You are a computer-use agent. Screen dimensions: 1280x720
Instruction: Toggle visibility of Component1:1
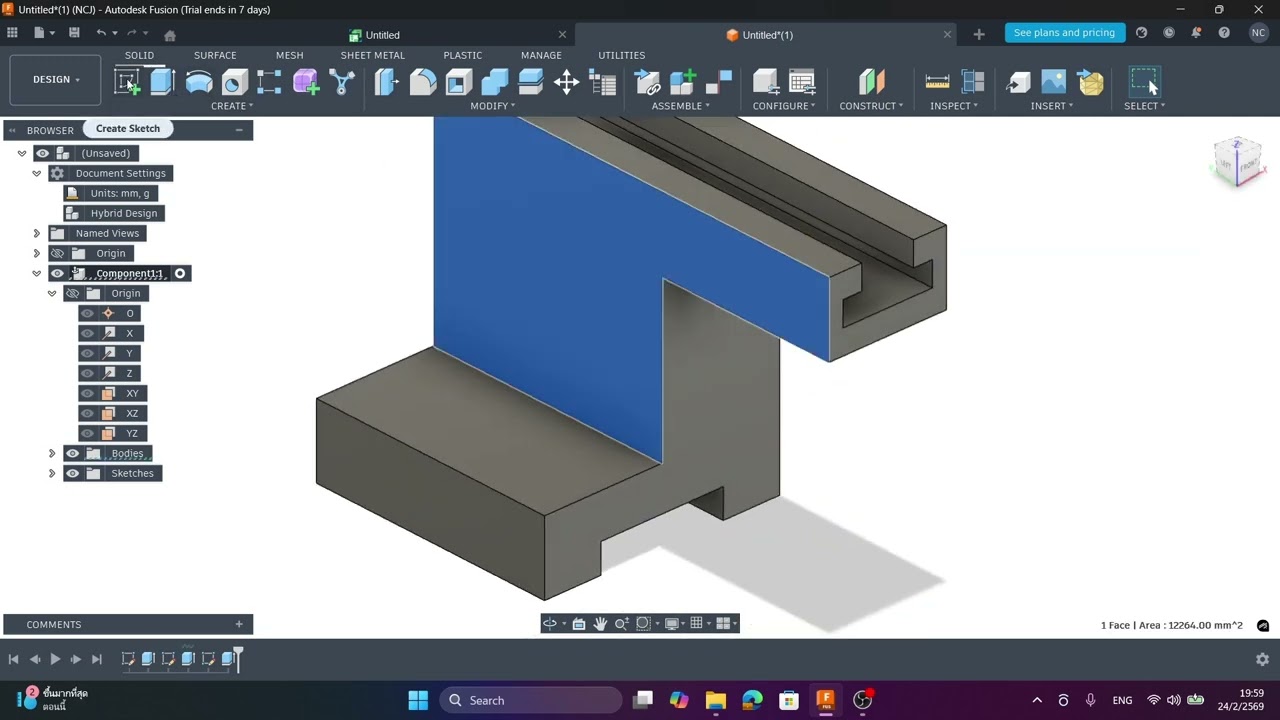coord(57,273)
